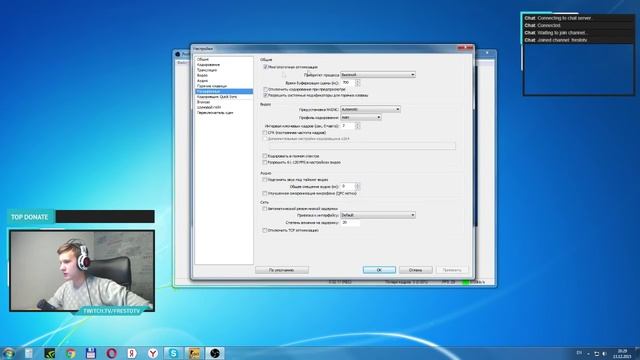Image resolution: width=640 pixels, height=360 pixels.
Task: Select 'Общие' in settings sidebar
Action: coord(203,60)
